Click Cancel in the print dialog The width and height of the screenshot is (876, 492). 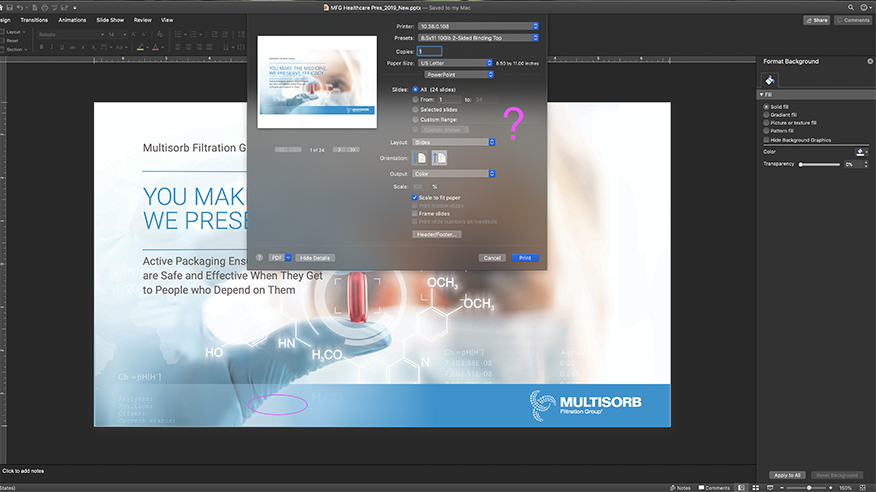click(492, 257)
